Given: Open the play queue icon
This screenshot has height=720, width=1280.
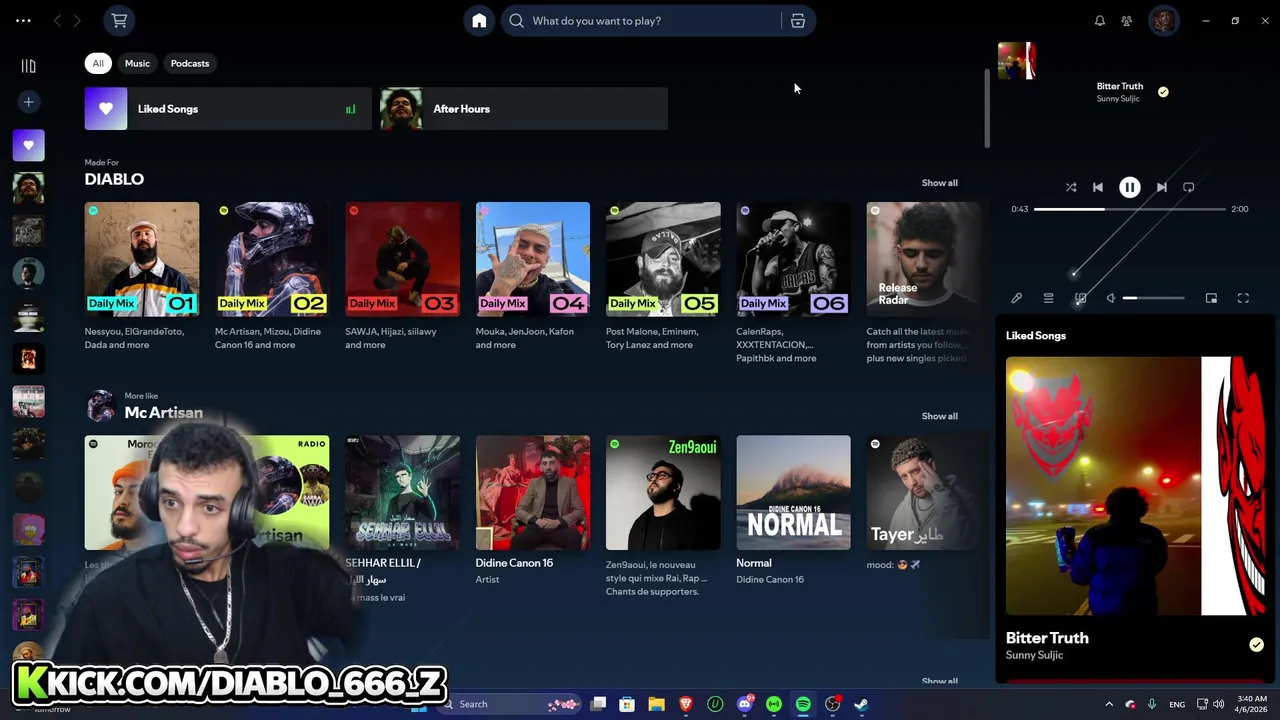Looking at the screenshot, I should pyautogui.click(x=1048, y=298).
